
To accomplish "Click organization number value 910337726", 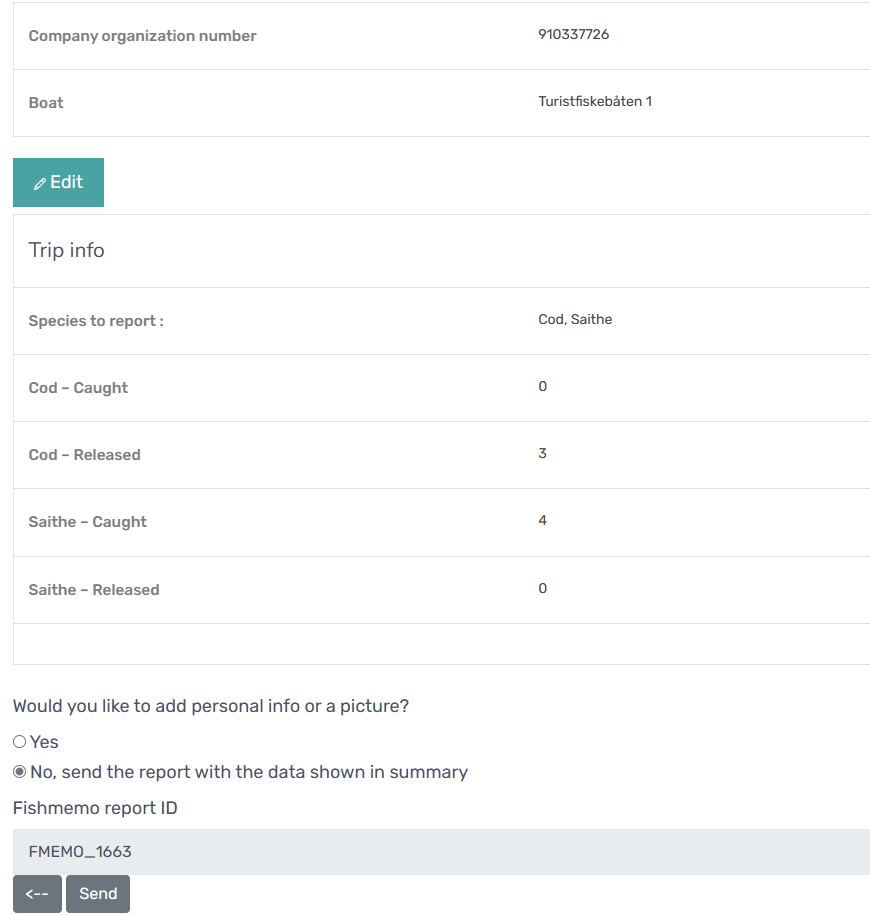I will [x=574, y=35].
